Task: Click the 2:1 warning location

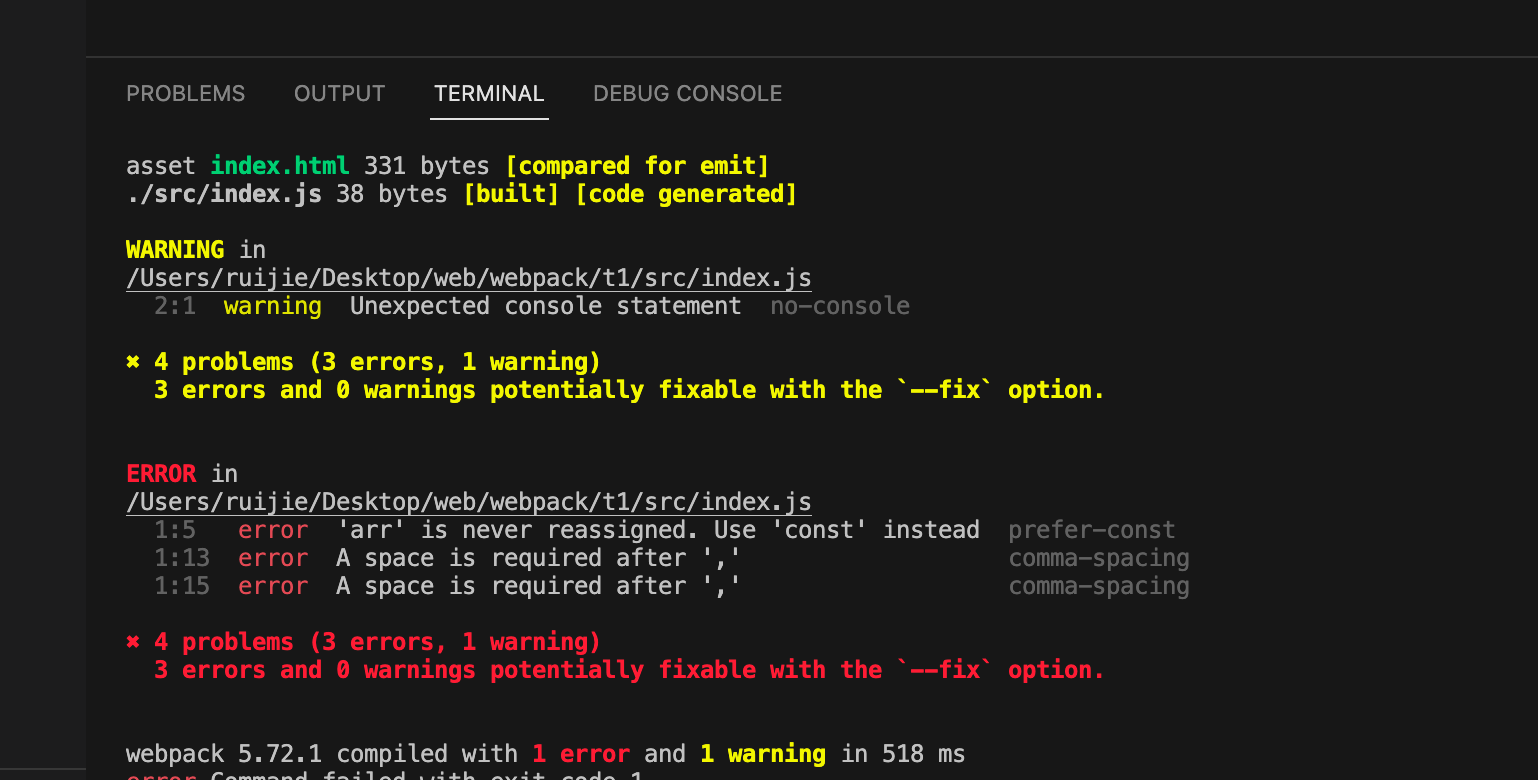Action: click(175, 306)
